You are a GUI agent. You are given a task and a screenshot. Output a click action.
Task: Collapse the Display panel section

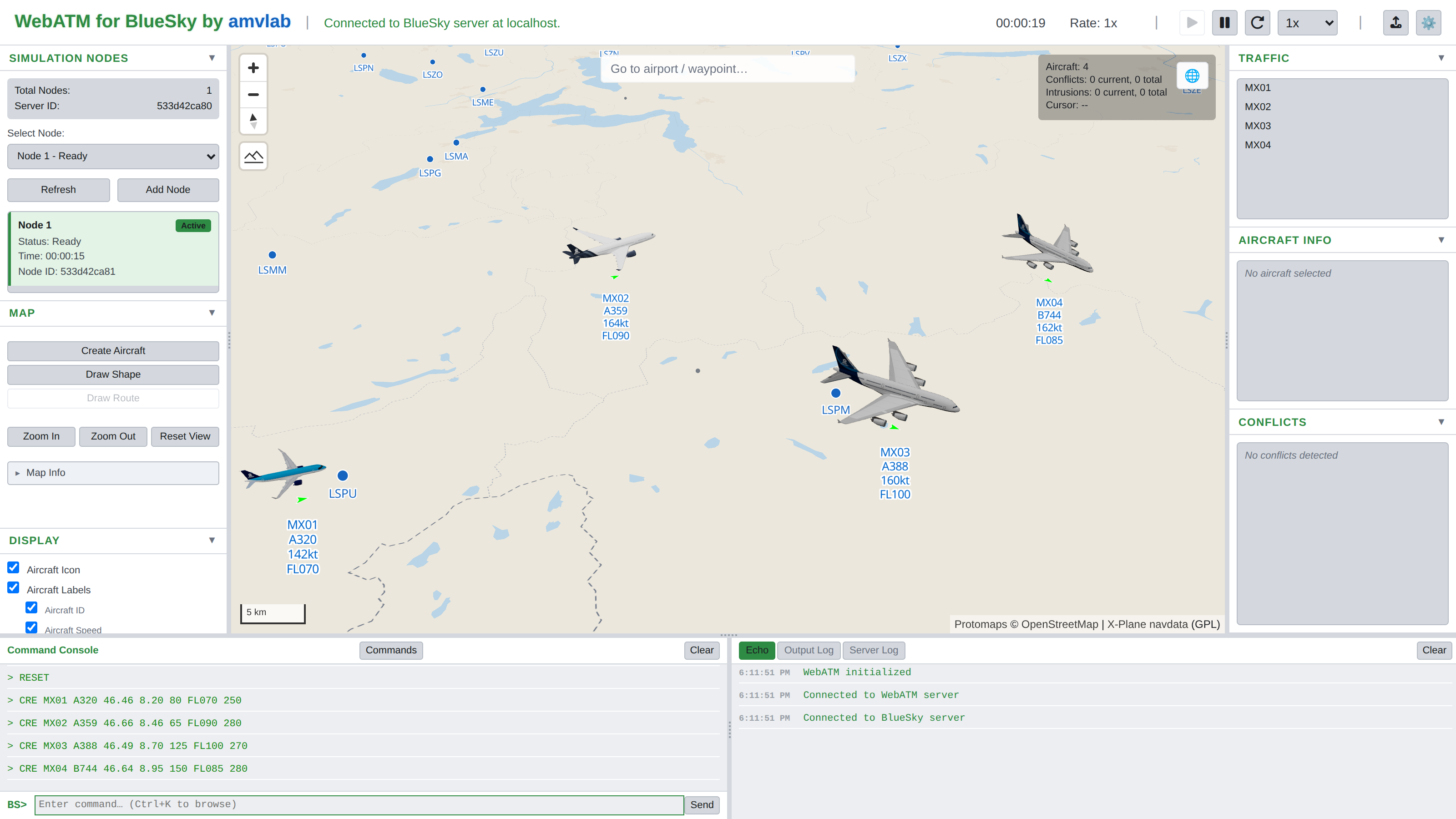(212, 541)
